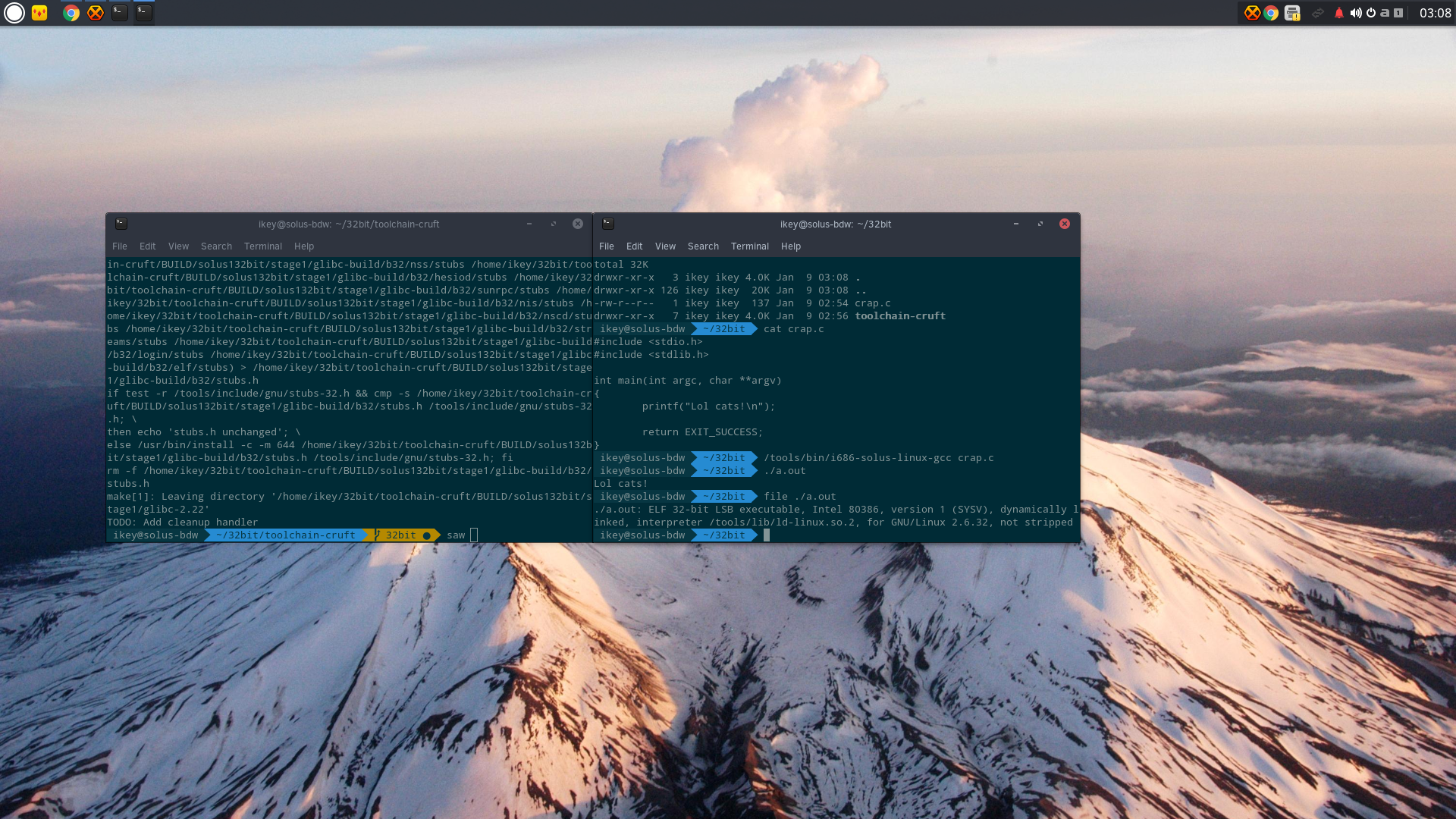Screen dimensions: 1456x819
Task: Open the Budgie menu circle icon
Action: pyautogui.click(x=14, y=13)
